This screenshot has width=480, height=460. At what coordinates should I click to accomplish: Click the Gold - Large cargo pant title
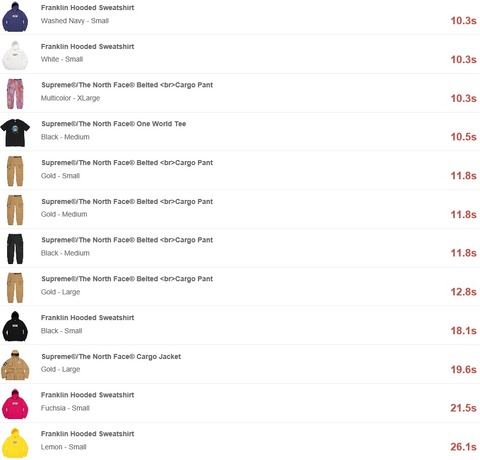[x=127, y=279]
